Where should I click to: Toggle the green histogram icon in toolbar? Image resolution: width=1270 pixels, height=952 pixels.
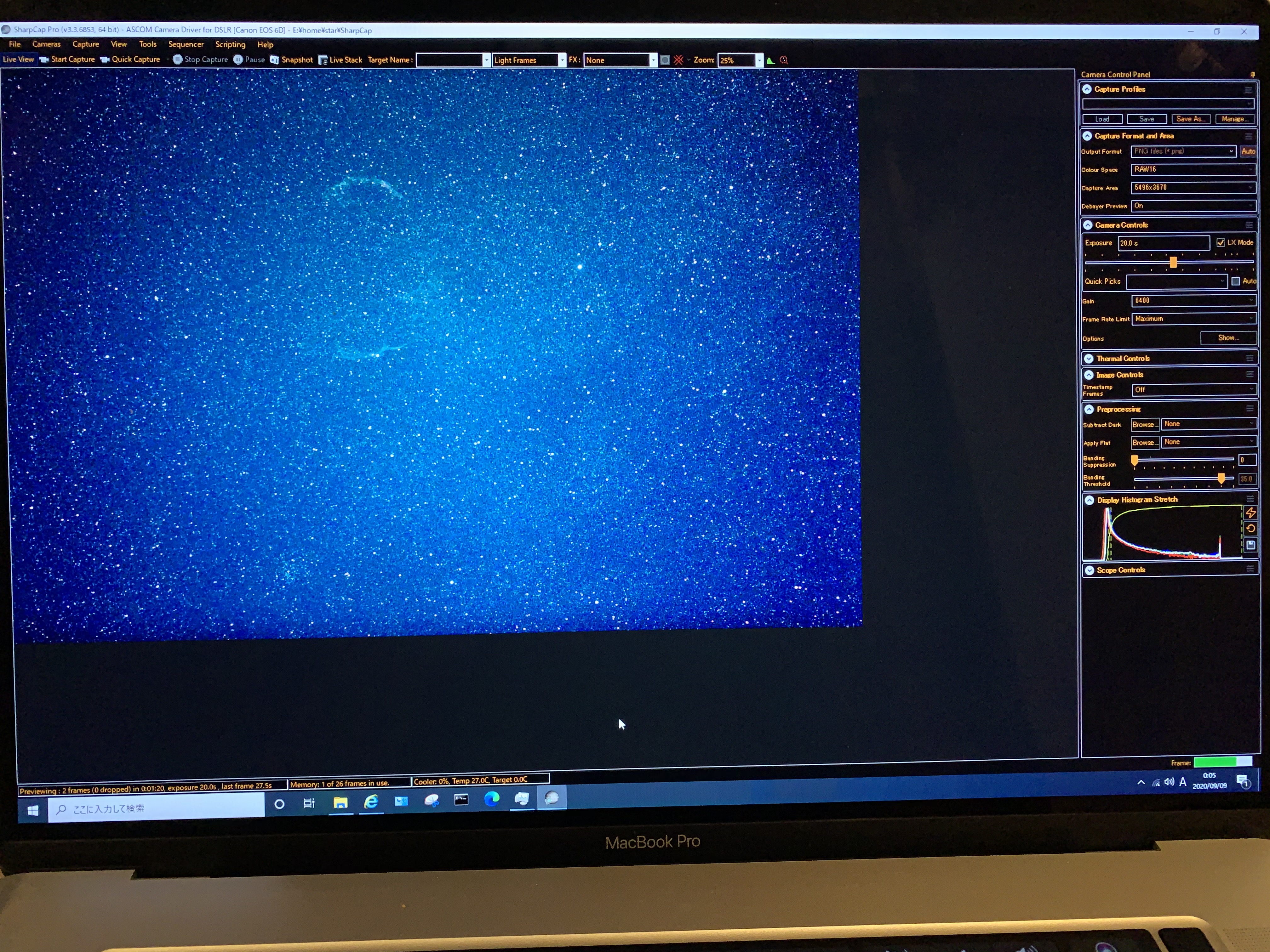click(770, 60)
